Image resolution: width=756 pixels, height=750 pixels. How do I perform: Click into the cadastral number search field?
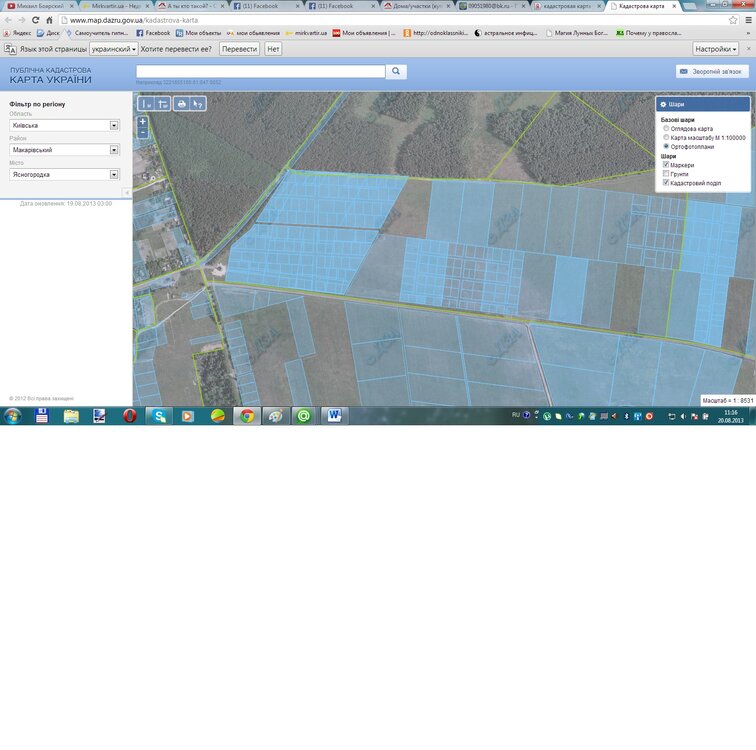pyautogui.click(x=260, y=71)
